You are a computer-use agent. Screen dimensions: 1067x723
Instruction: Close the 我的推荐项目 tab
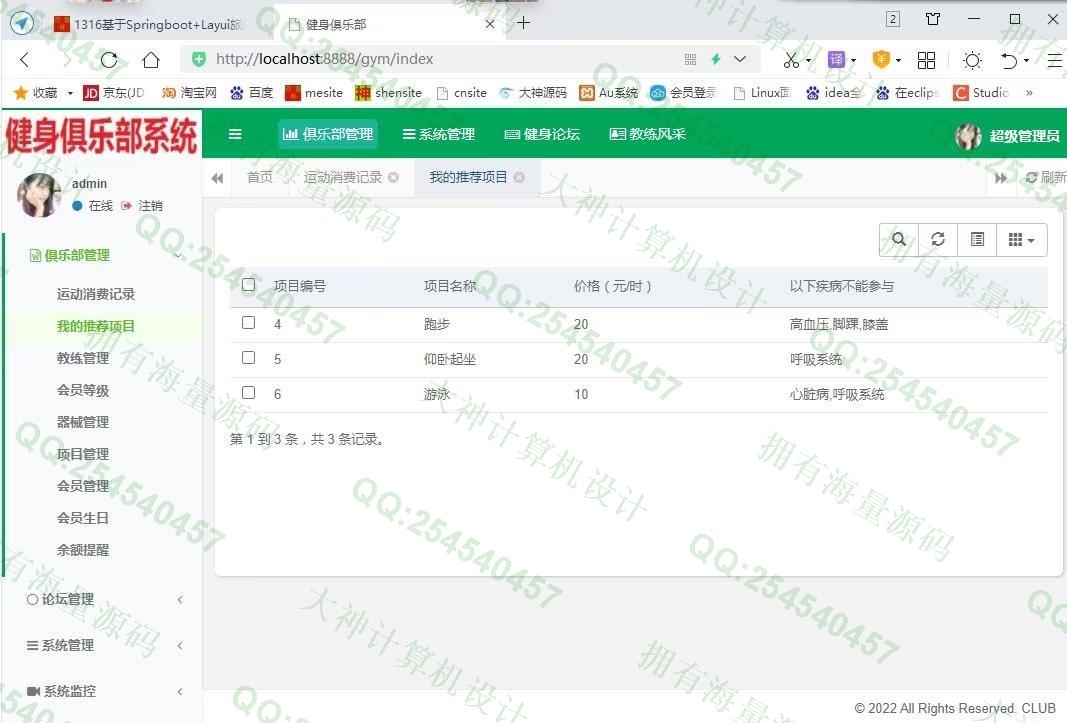pyautogui.click(x=519, y=178)
